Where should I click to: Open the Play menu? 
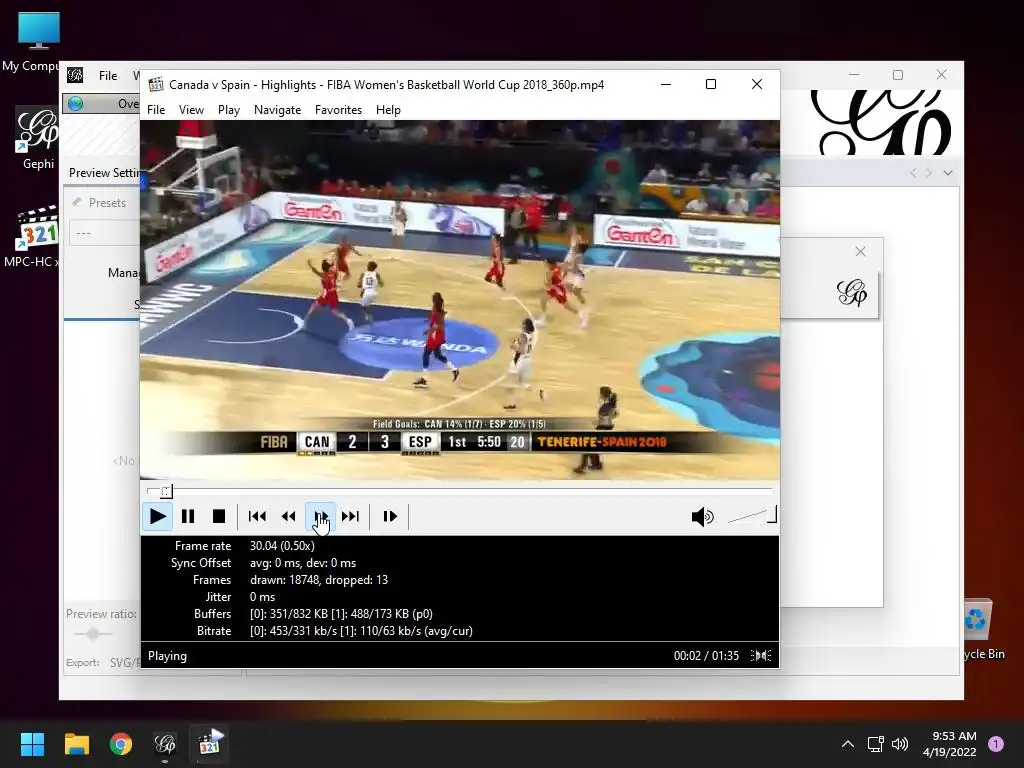229,110
